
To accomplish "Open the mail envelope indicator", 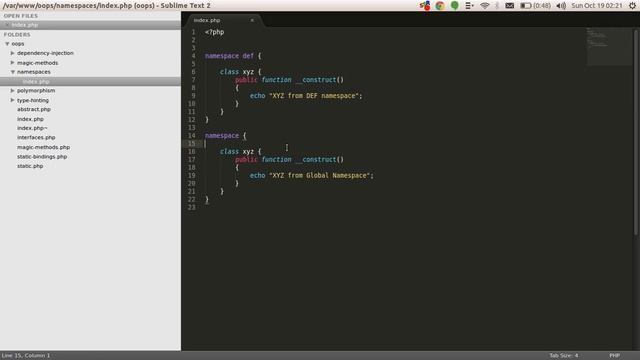I will (509, 6).
